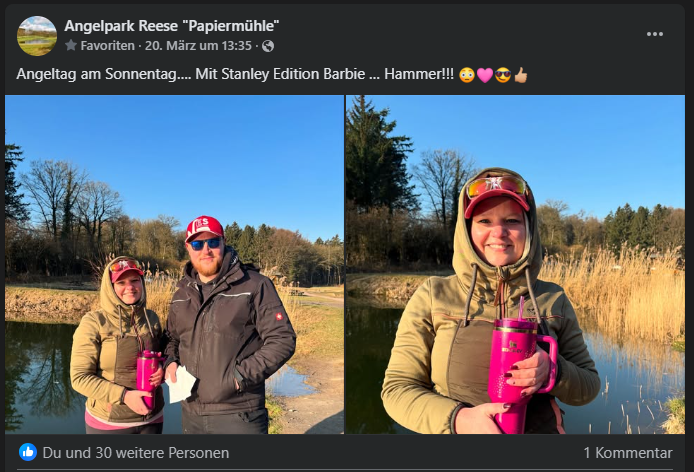Screen dimensions: 694x472
Task: Click the pink heart emoji in the caption
Action: (485, 75)
